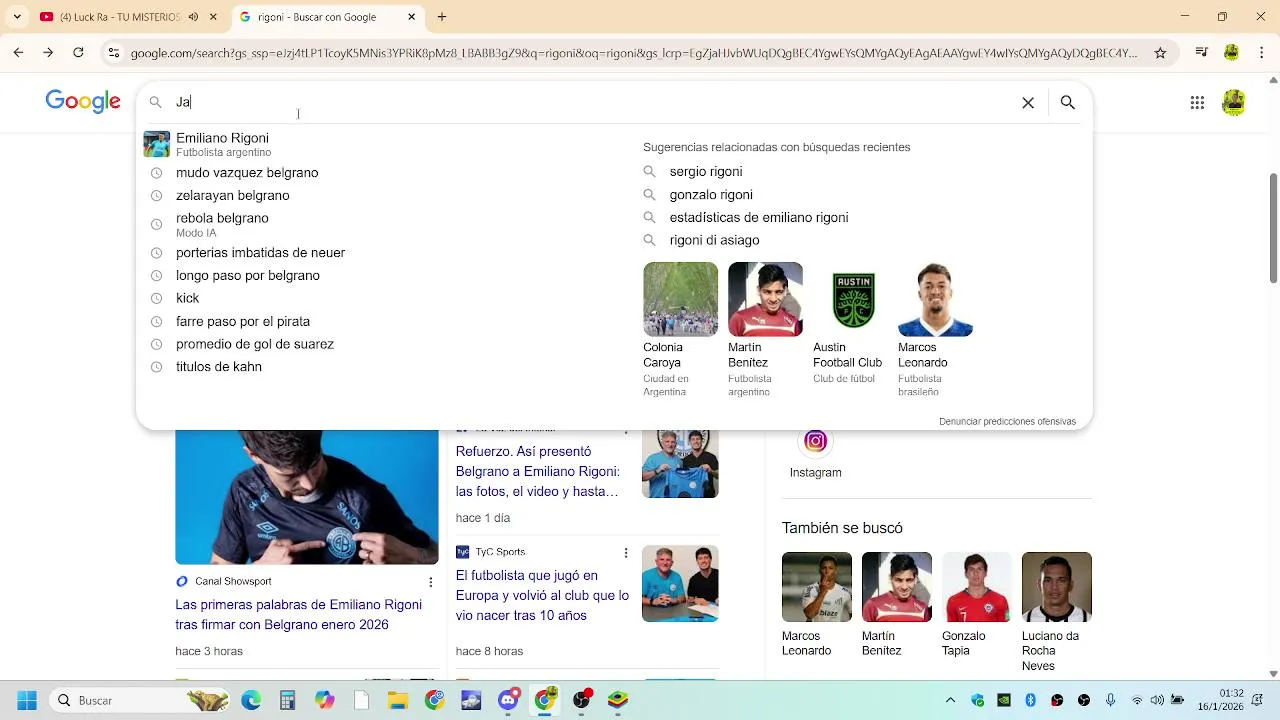
Task: Open the Windows Start menu
Action: click(x=27, y=700)
